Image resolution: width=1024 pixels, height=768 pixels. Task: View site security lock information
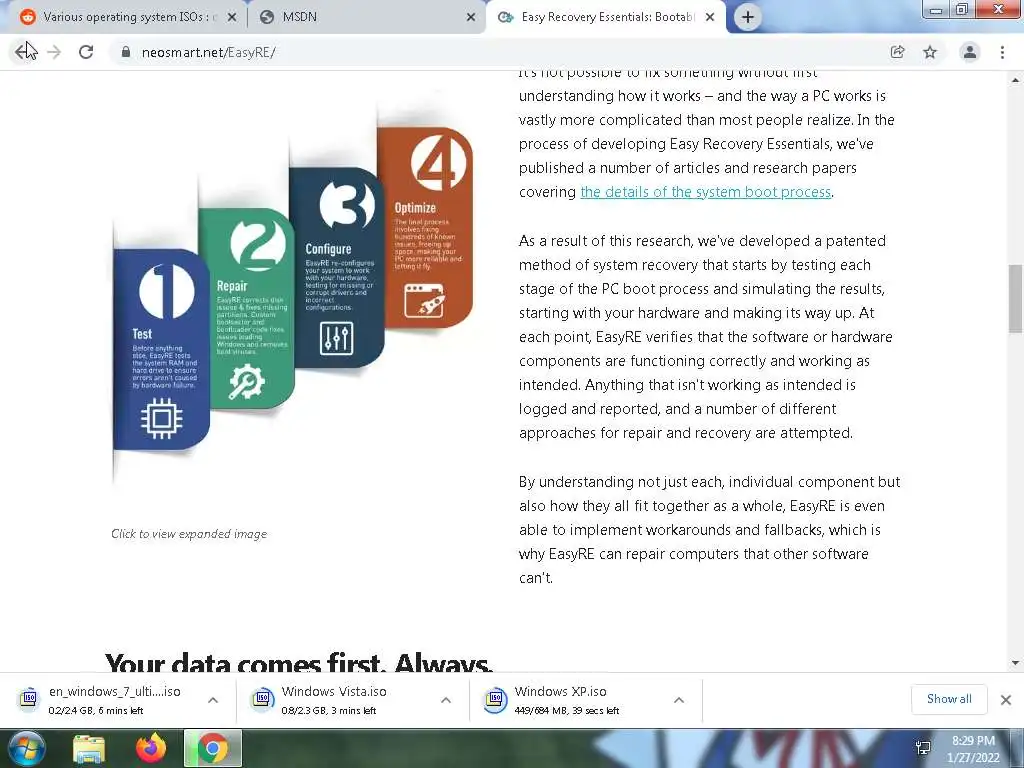[x=126, y=52]
